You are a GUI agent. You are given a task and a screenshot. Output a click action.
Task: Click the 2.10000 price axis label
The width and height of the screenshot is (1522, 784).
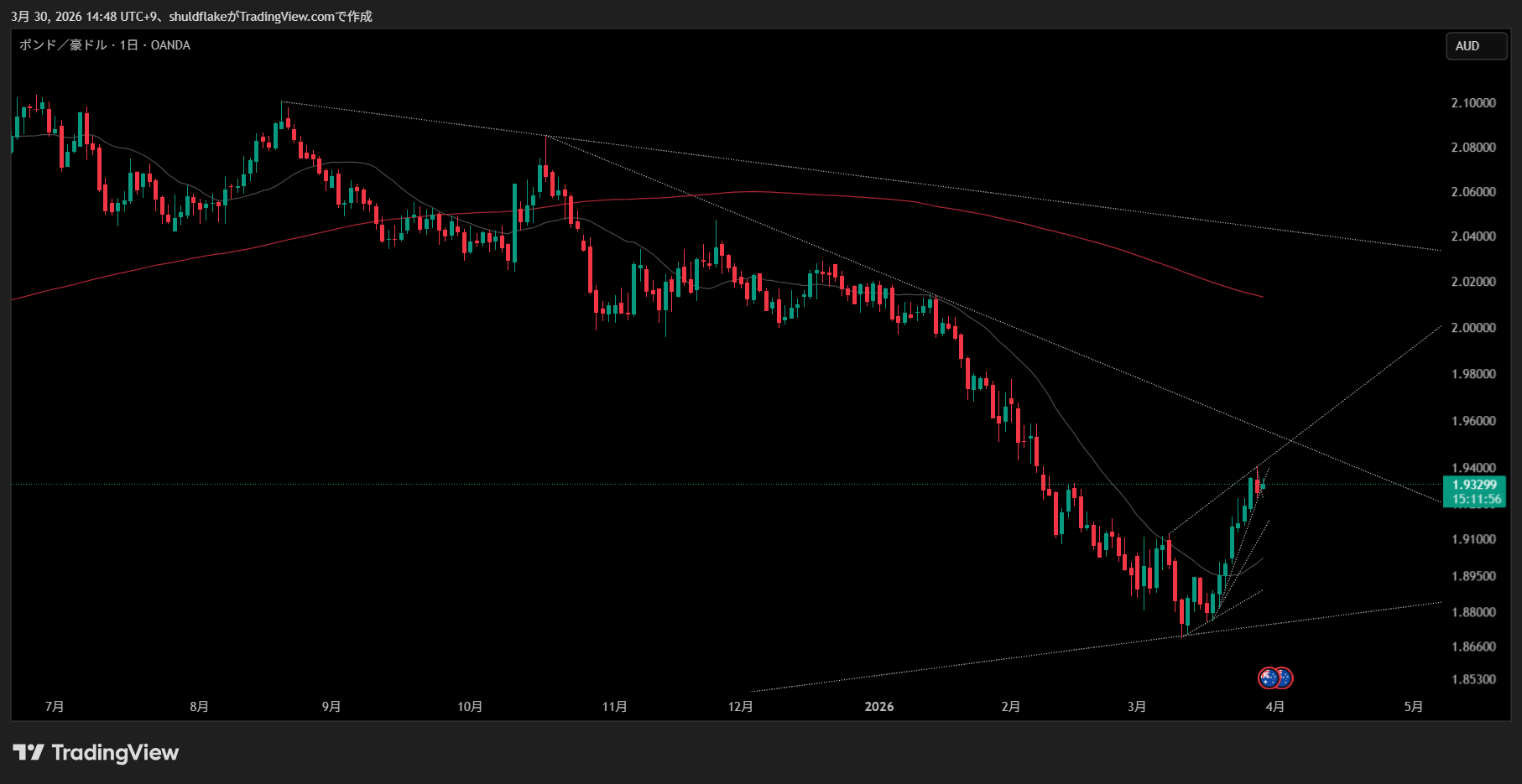pyautogui.click(x=1473, y=103)
